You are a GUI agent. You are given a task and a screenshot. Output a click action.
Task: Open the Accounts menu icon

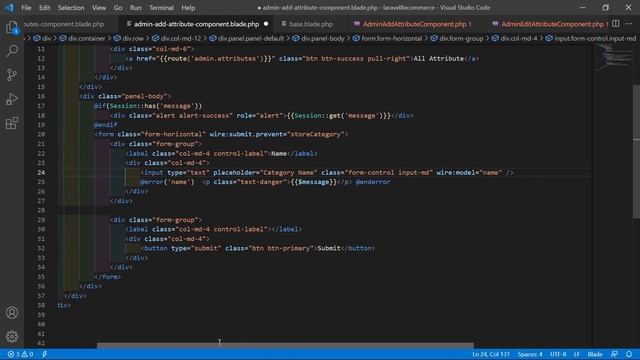[x=12, y=313]
